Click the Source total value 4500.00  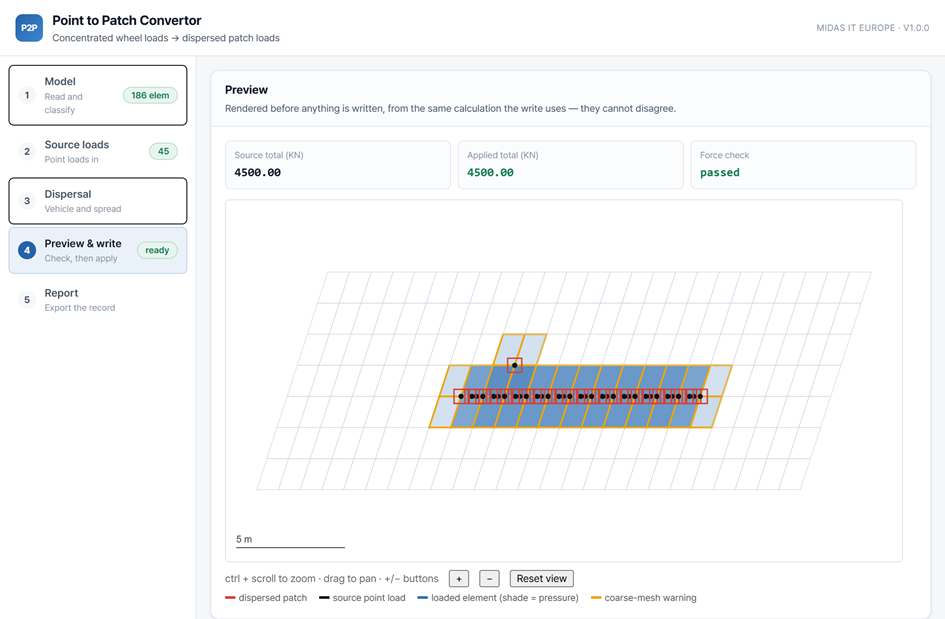click(x=257, y=172)
